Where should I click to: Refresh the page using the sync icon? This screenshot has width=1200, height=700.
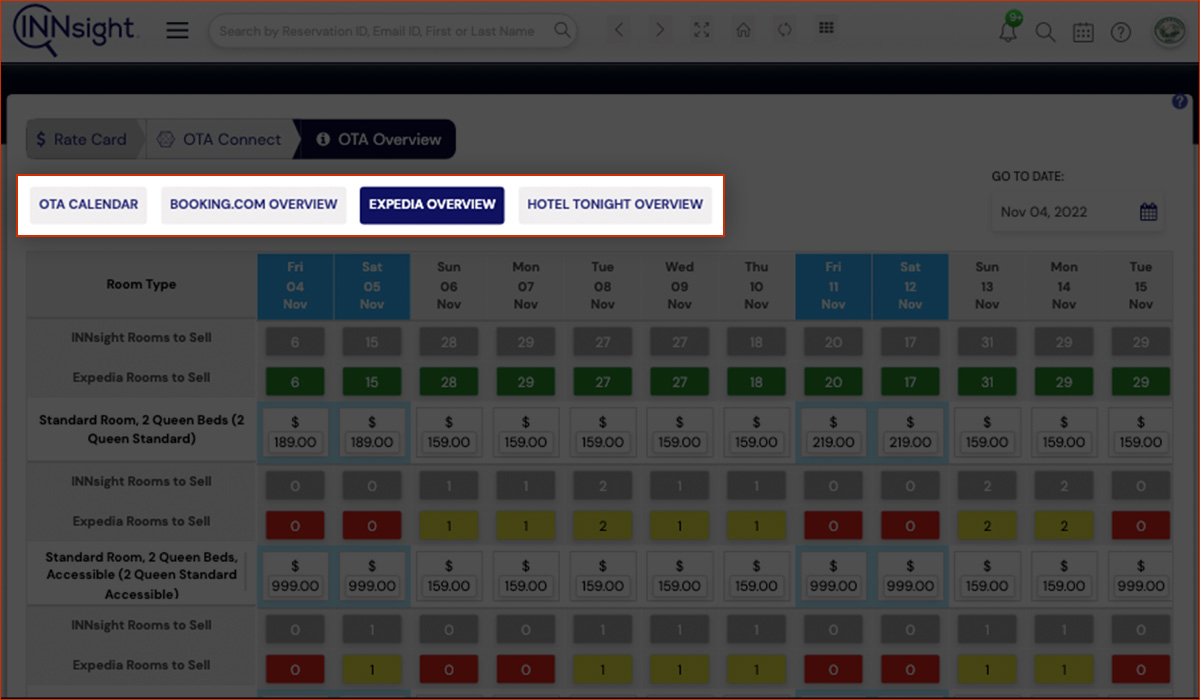(785, 30)
